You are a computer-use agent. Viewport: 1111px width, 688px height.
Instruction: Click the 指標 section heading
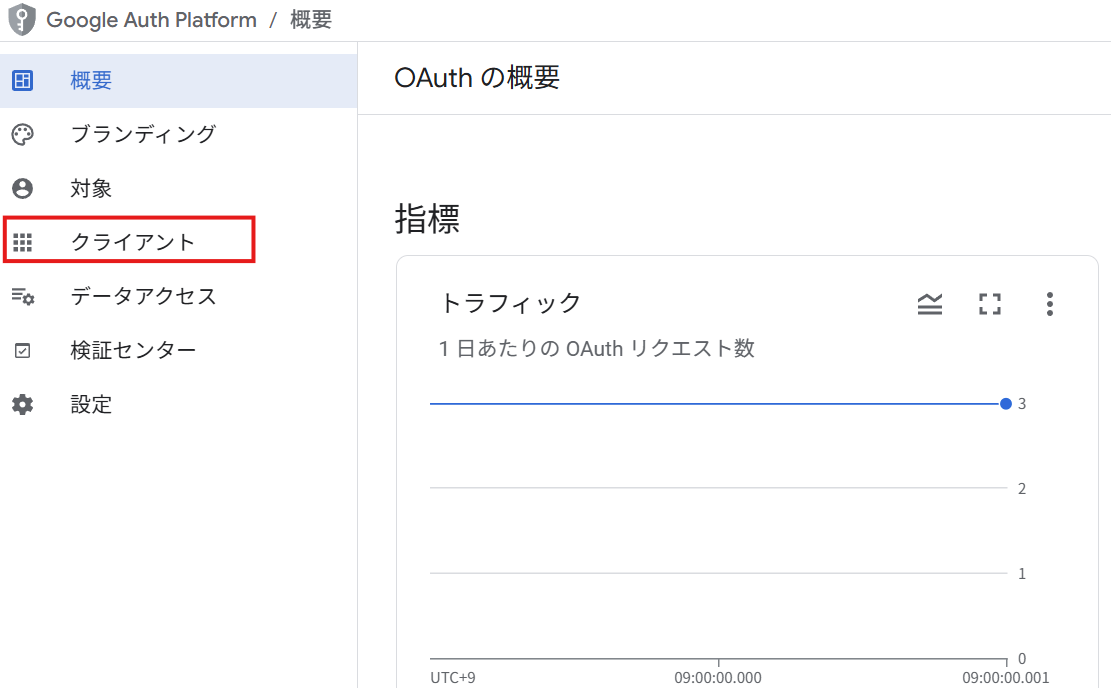pos(427,218)
